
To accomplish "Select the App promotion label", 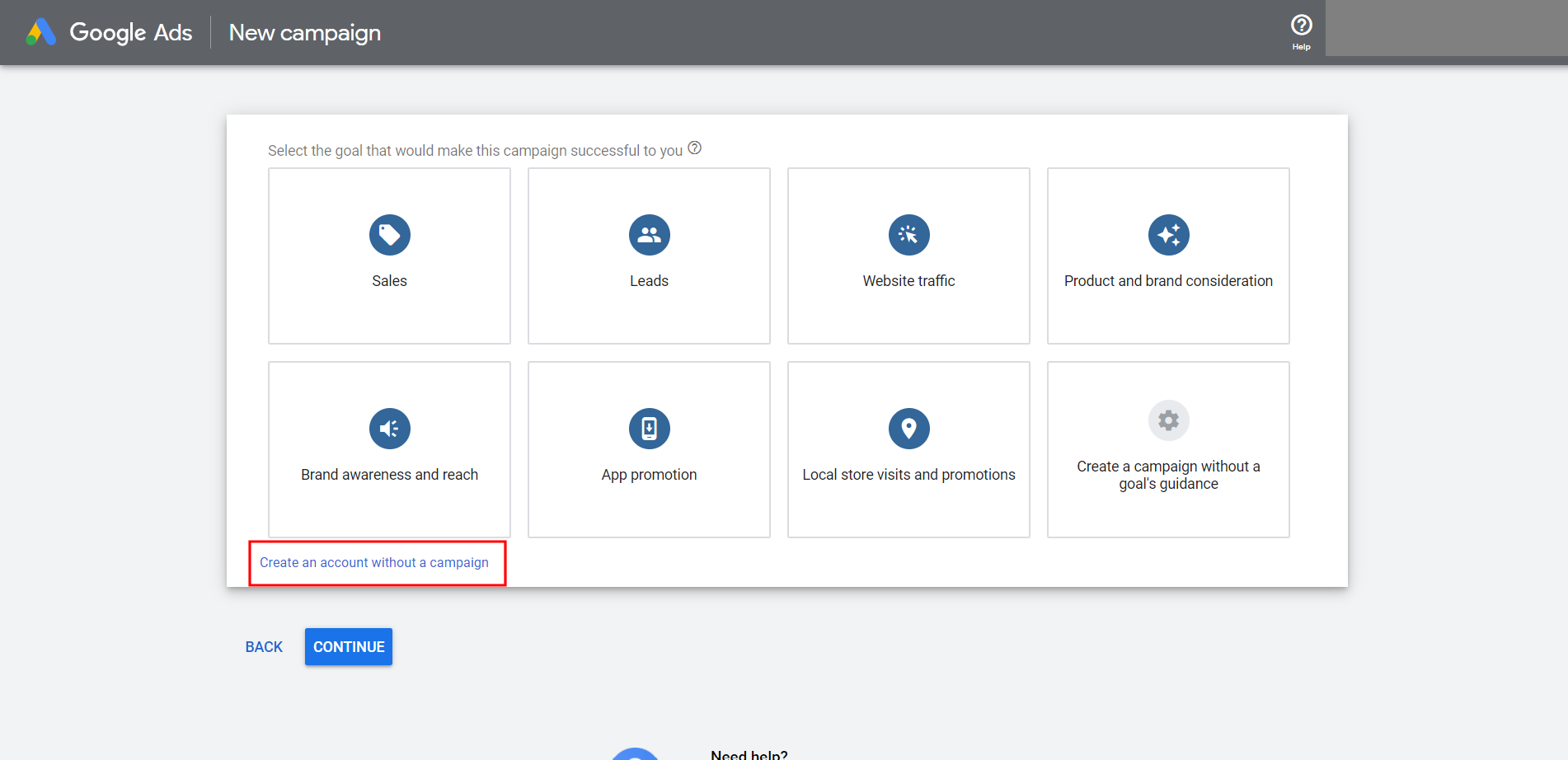I will pos(650,475).
